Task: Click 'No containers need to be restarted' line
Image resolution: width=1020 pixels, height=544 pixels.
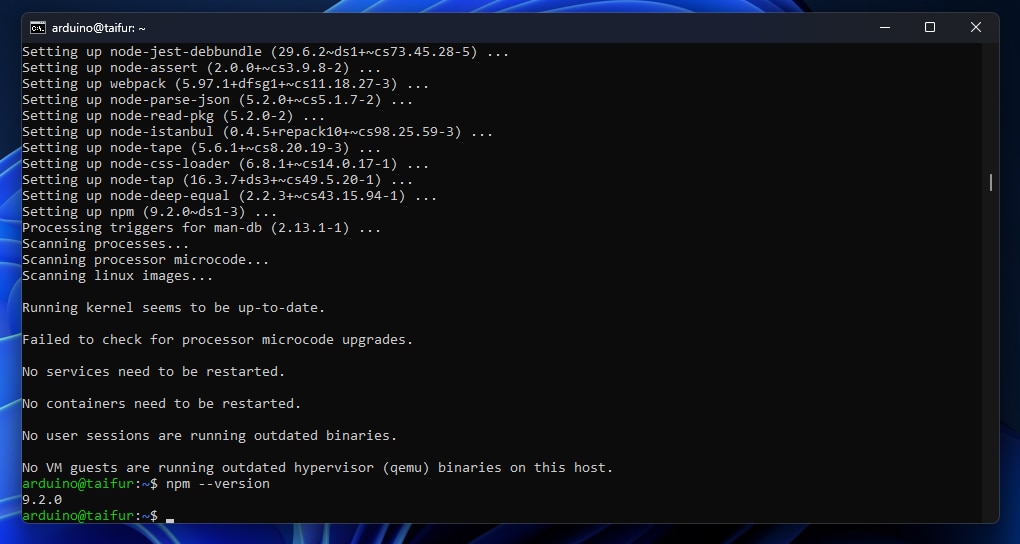Action: click(161, 403)
